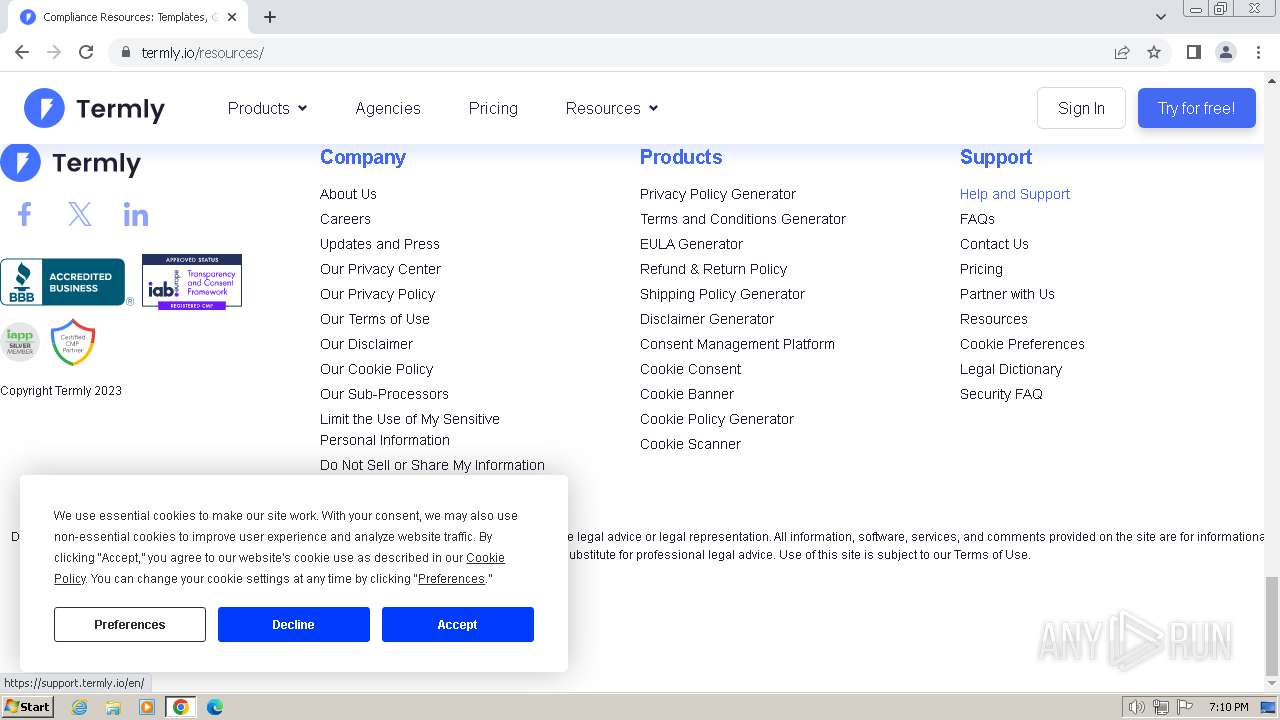Open a new browser tab with plus
Viewport: 1280px width, 720px height.
pyautogui.click(x=270, y=17)
